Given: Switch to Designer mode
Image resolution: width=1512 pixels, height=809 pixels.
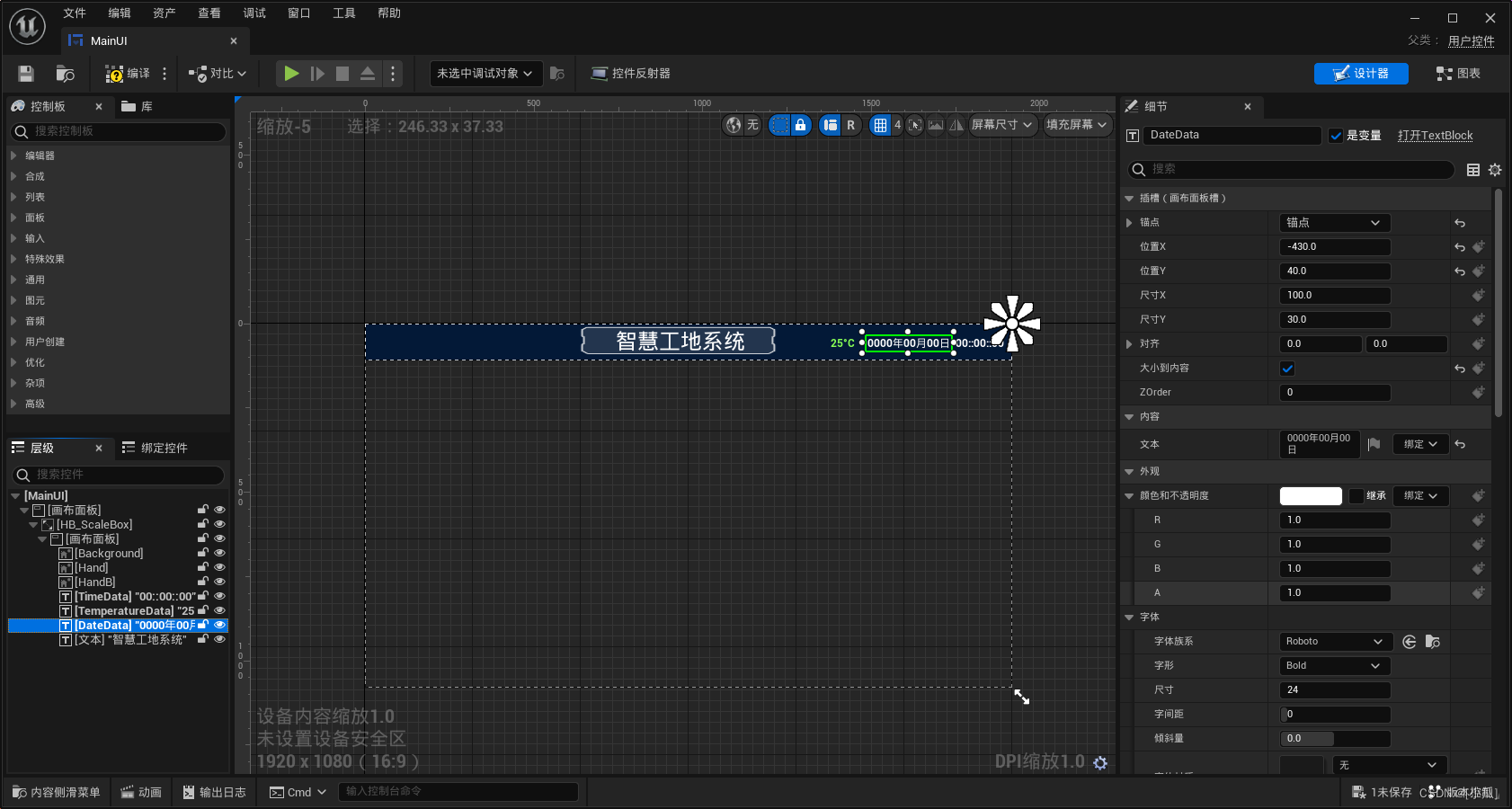Looking at the screenshot, I should (1361, 74).
